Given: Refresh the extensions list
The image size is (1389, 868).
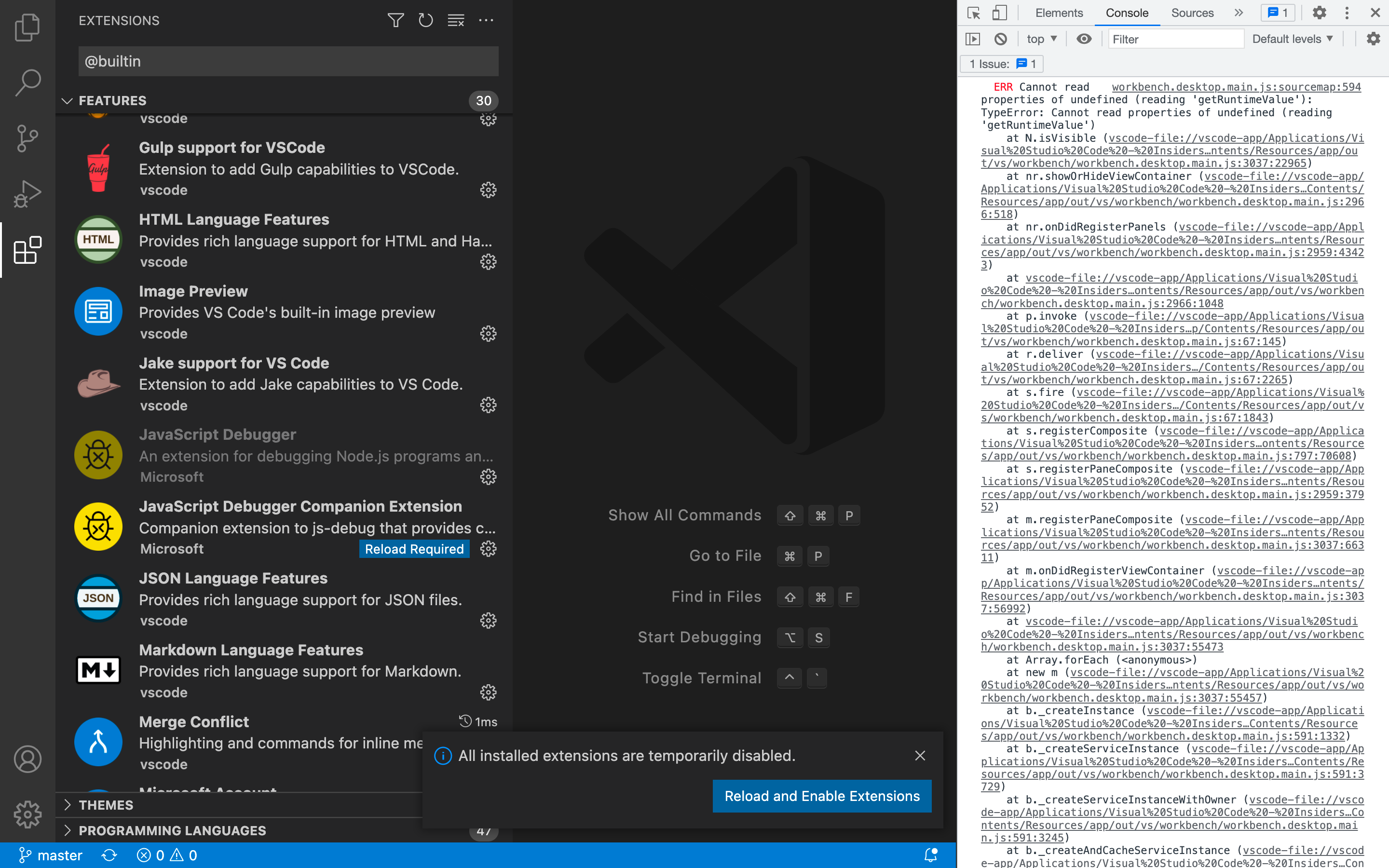Looking at the screenshot, I should tap(425, 20).
